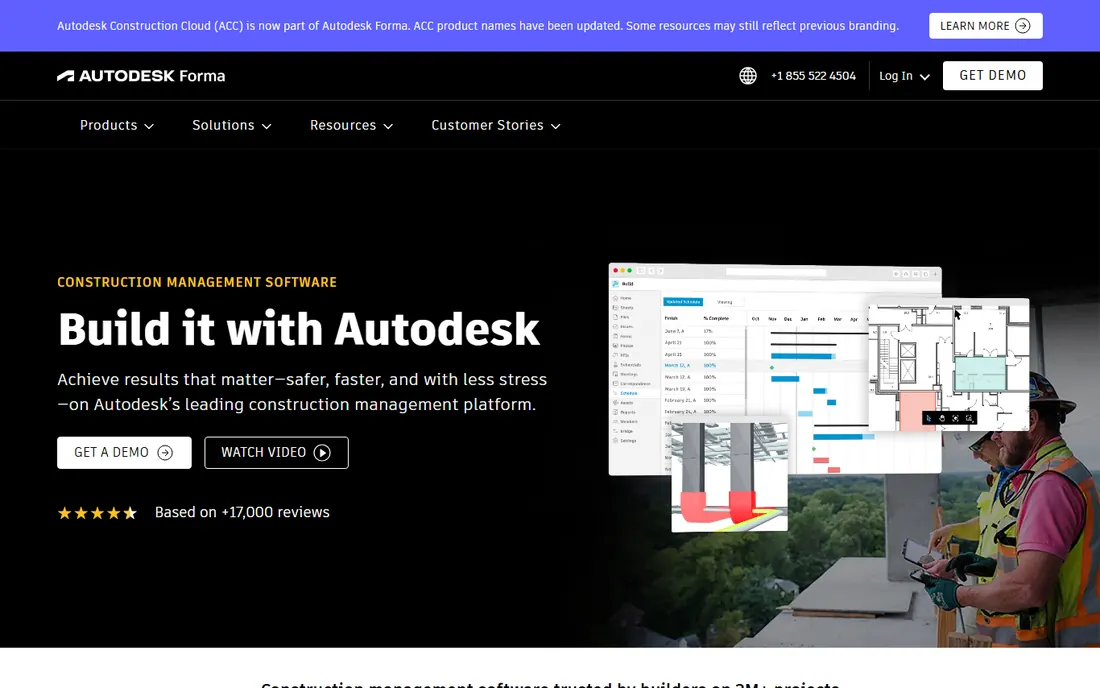Click the 'Build it with Autodesk' heading
1100x688 pixels.
299,330
